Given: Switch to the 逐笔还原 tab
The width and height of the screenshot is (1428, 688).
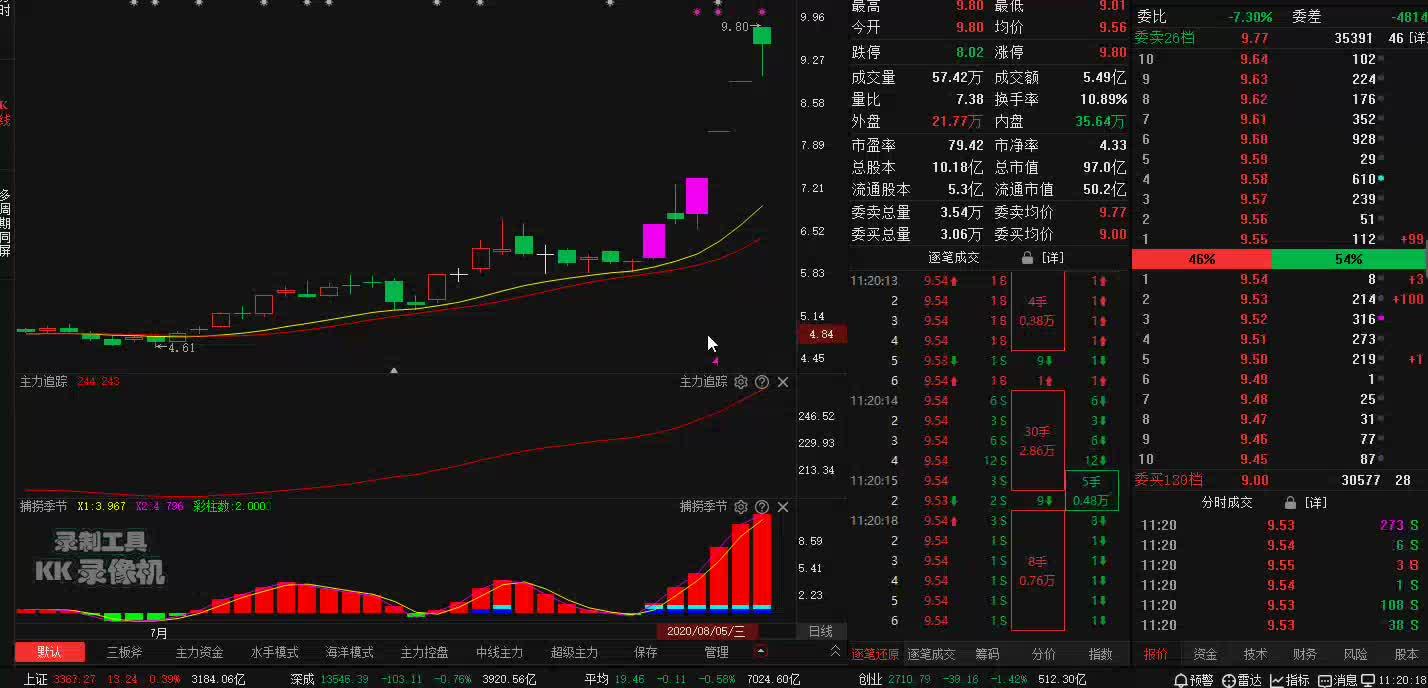Looking at the screenshot, I should click(875, 654).
